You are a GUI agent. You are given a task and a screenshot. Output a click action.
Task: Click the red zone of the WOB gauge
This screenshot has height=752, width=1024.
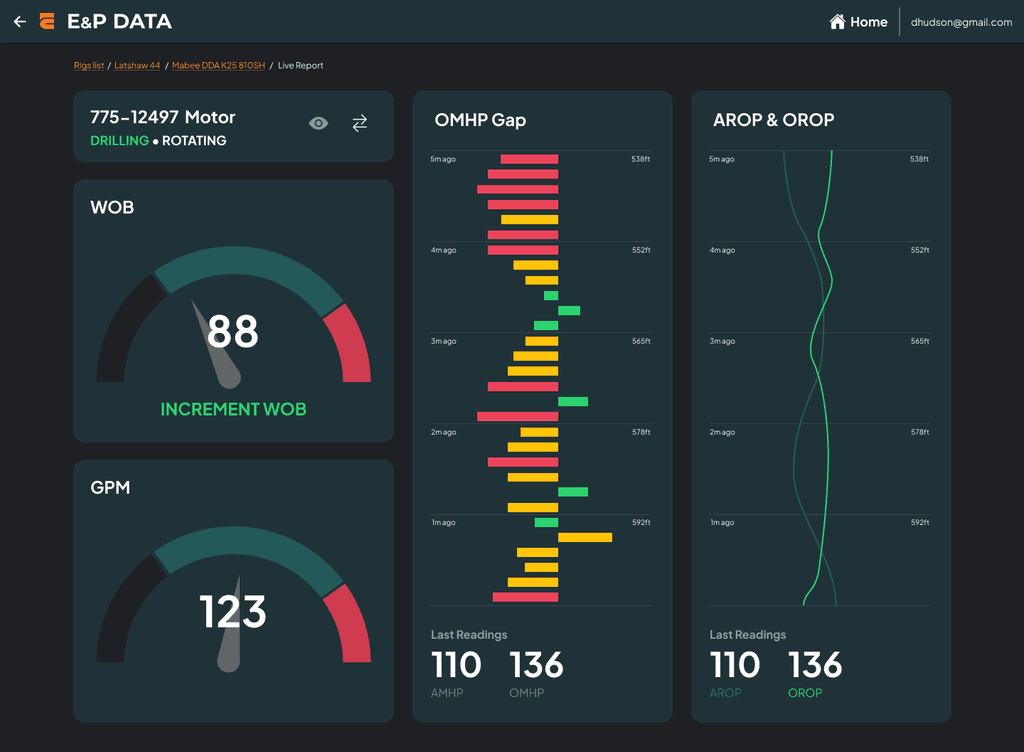349,345
